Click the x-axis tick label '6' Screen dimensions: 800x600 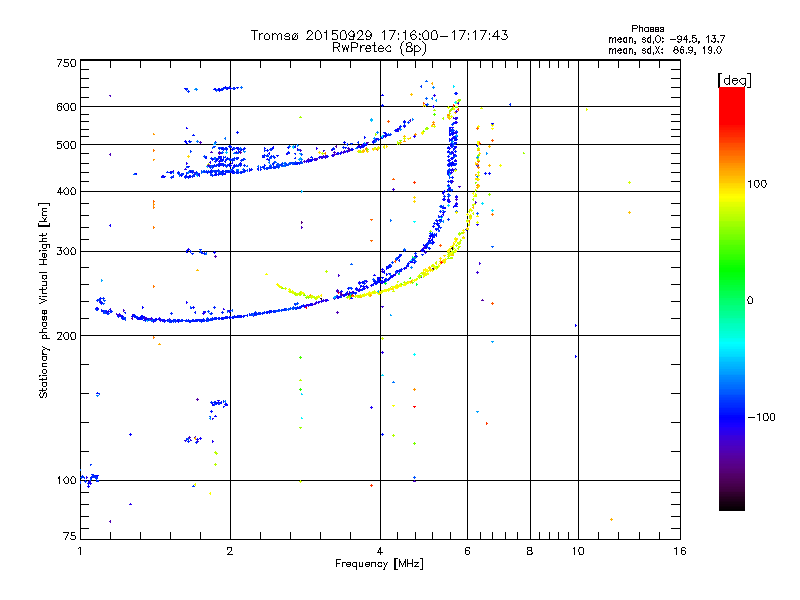467,551
